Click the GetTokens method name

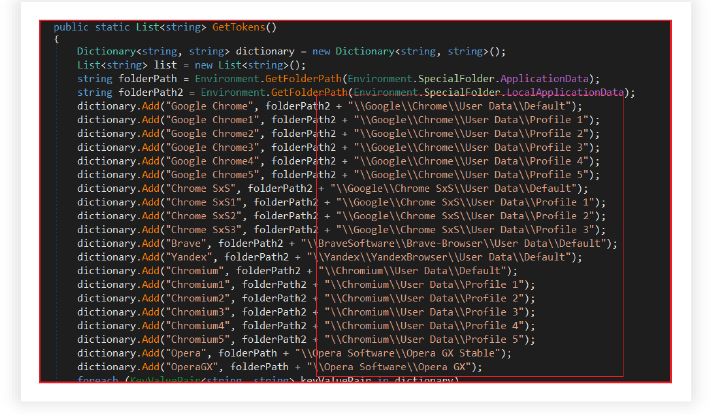click(239, 27)
